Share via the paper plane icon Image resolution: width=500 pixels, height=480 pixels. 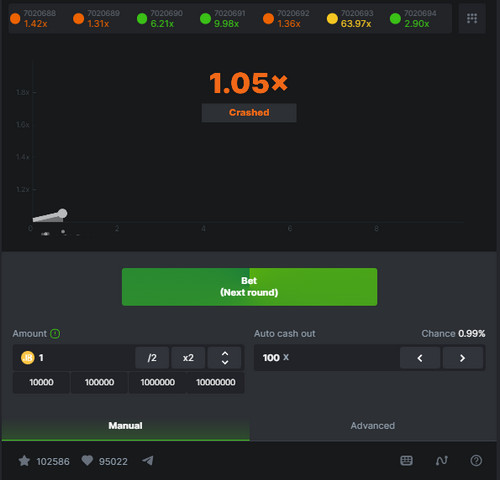[x=148, y=461]
